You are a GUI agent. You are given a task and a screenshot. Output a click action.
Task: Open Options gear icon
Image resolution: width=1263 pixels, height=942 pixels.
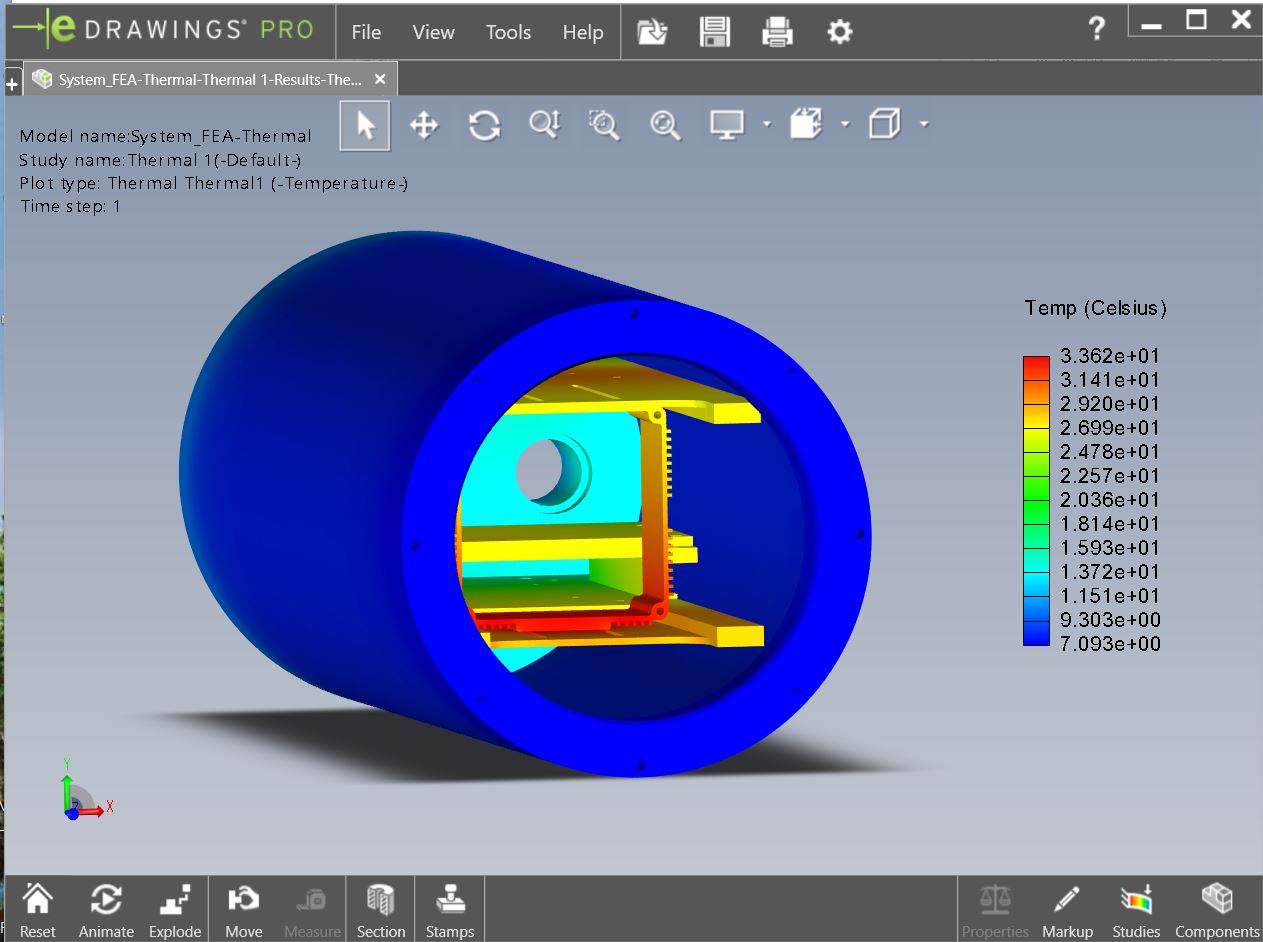[839, 32]
